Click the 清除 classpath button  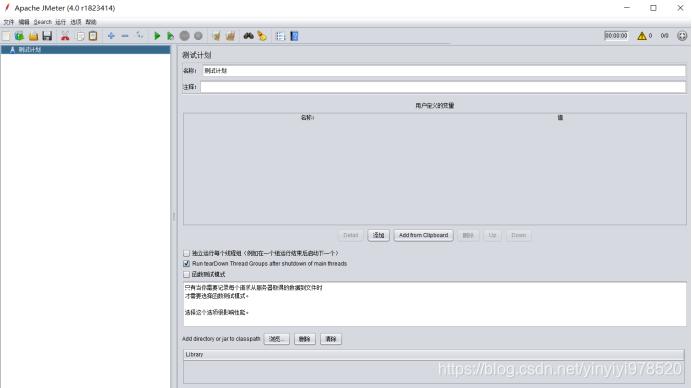[x=331, y=339]
